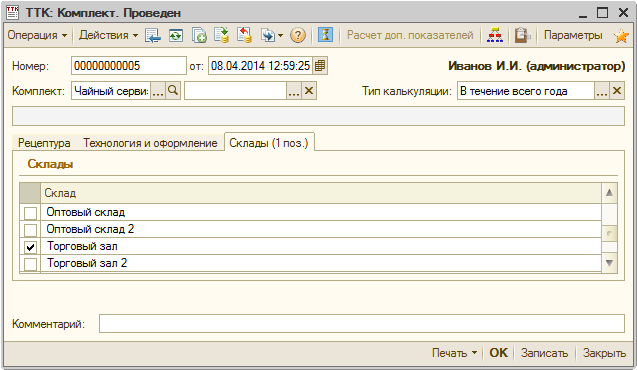Image resolution: width=637 pixels, height=370 pixels.
Task: Open help with the question mark icon
Action: [298, 36]
